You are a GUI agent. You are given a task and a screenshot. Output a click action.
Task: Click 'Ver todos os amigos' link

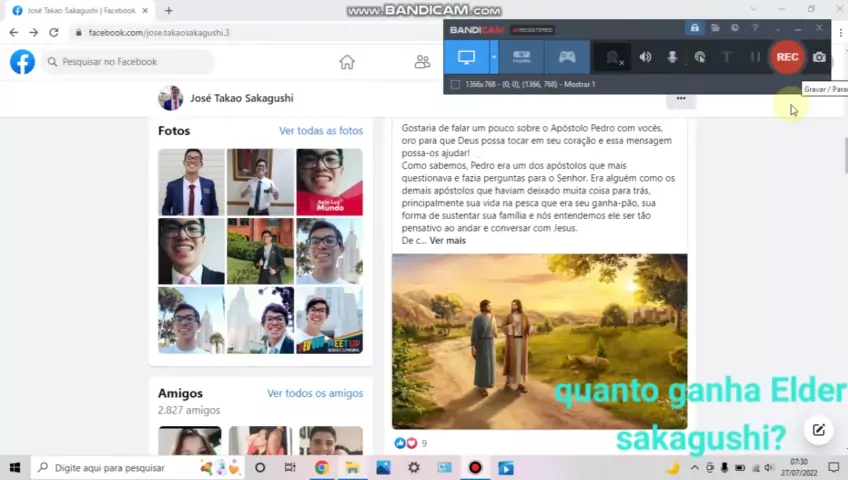coord(314,394)
